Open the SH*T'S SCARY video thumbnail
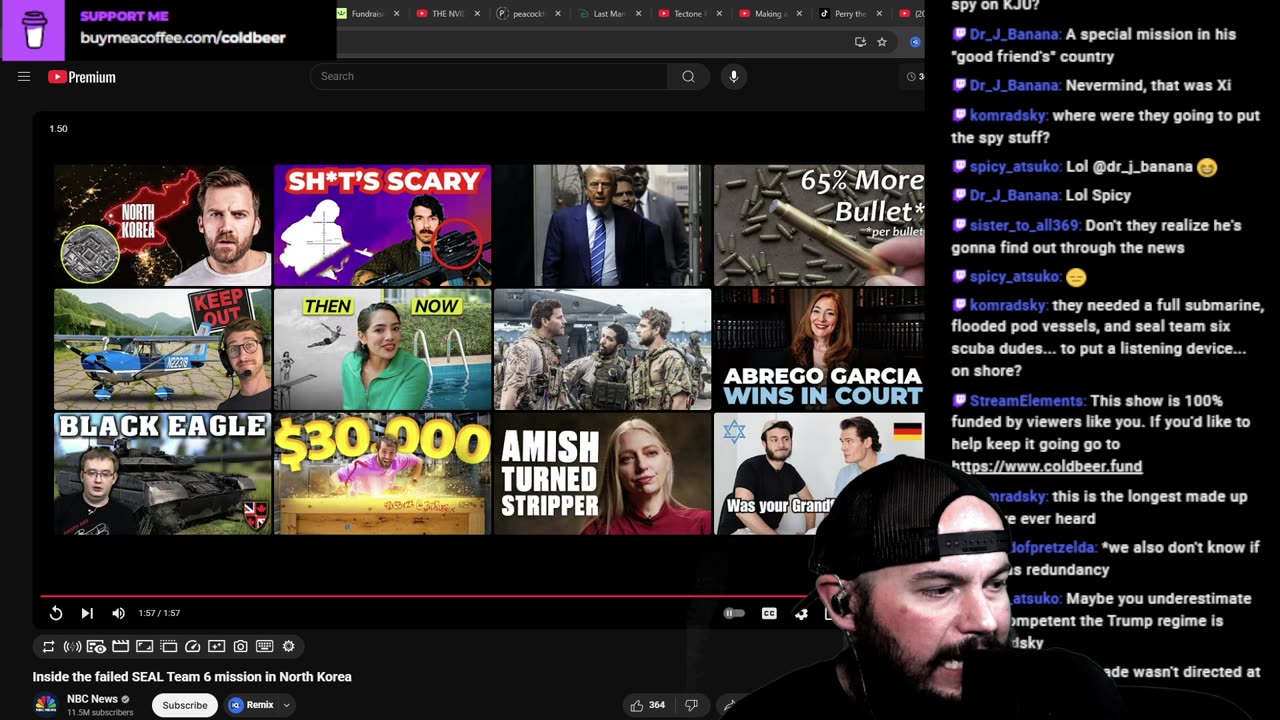This screenshot has width=1280, height=720. (x=382, y=225)
